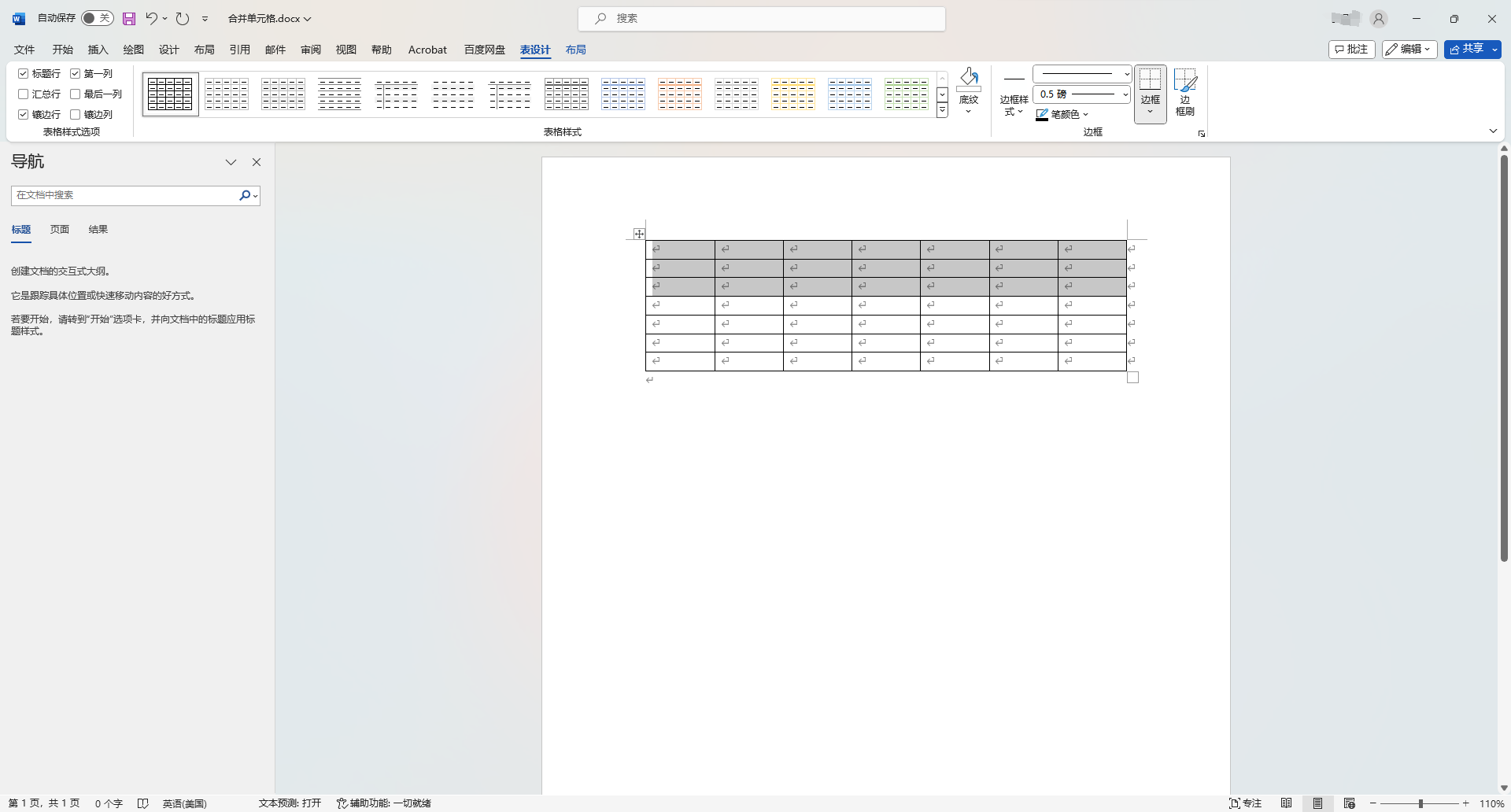The image size is (1511, 812).
Task: Switch to read mode view icon
Action: click(1286, 803)
